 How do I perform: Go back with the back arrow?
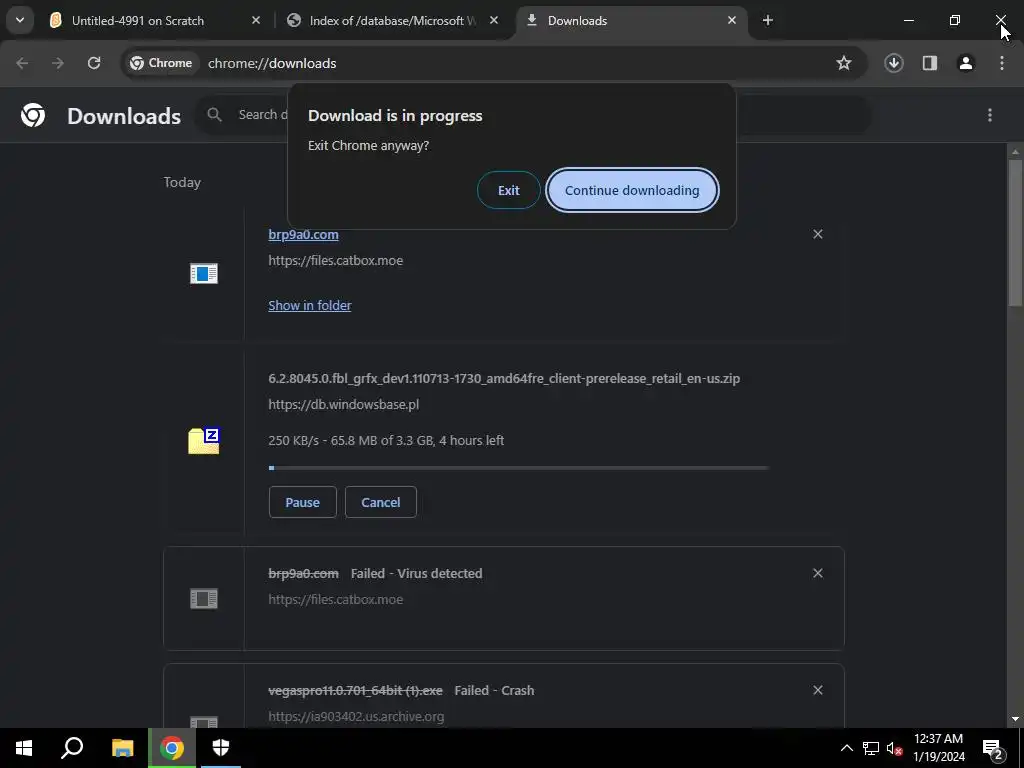tap(22, 63)
